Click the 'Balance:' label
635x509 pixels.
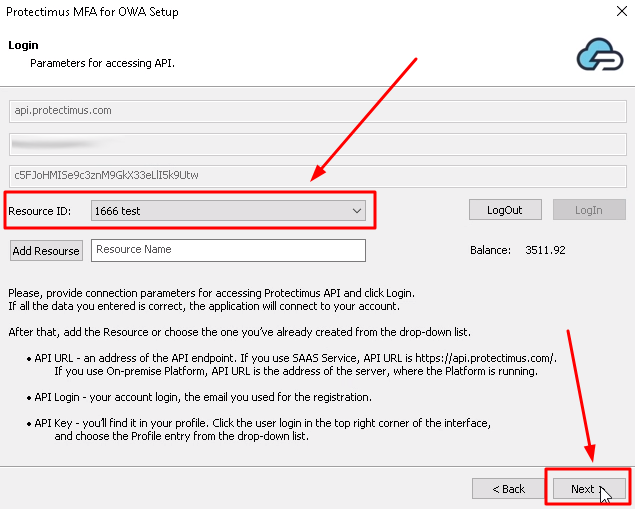[x=490, y=250]
